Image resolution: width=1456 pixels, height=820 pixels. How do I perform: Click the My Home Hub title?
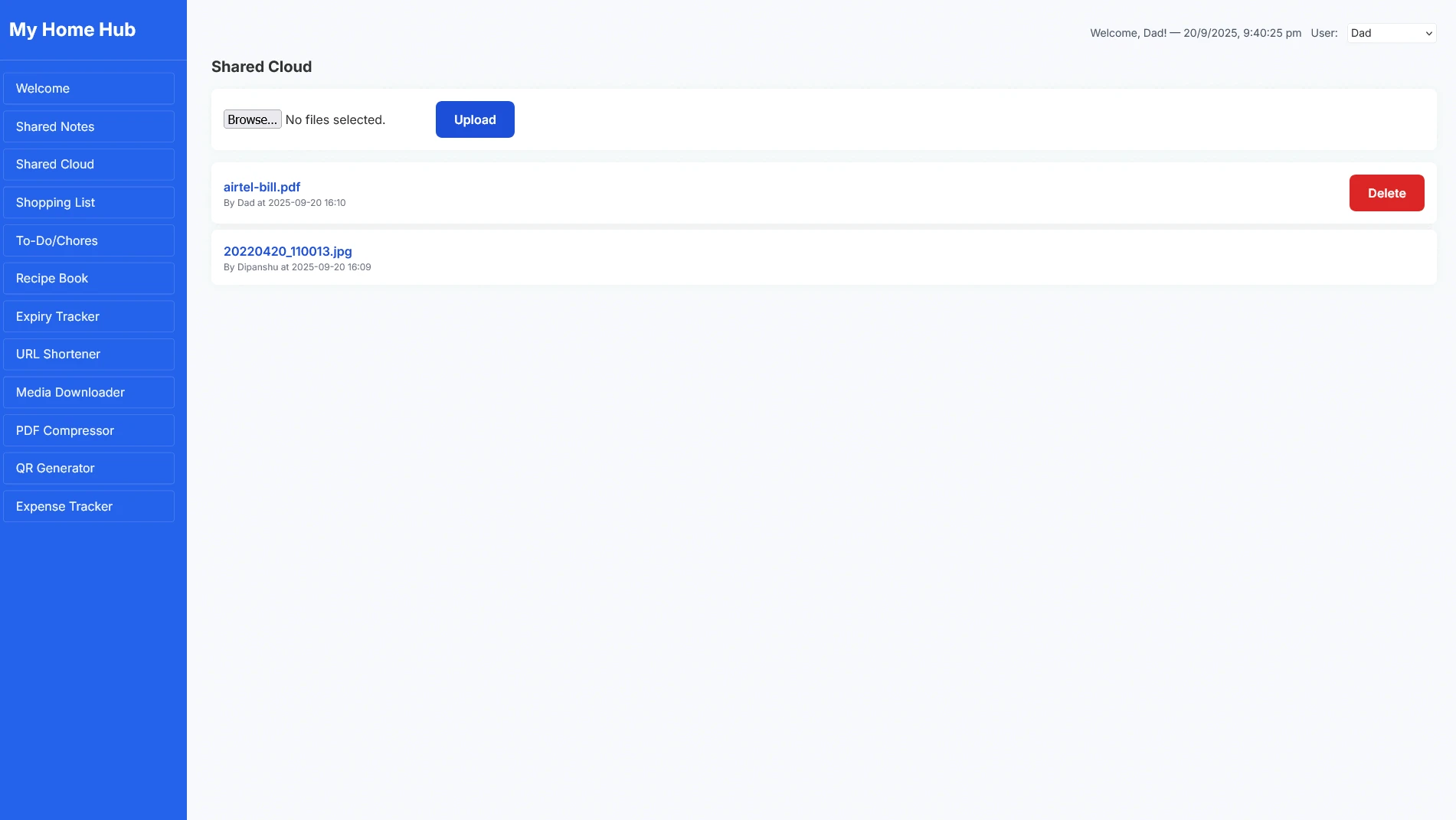click(x=72, y=30)
